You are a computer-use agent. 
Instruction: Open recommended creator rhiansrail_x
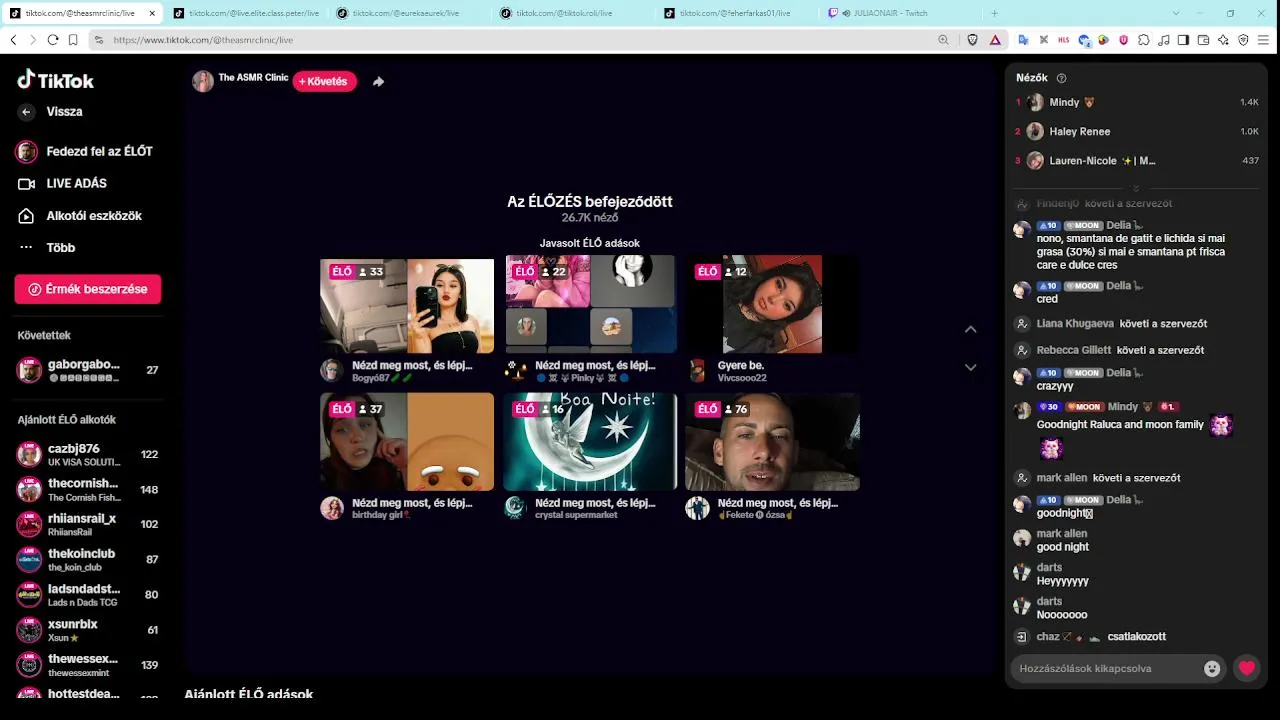88,525
